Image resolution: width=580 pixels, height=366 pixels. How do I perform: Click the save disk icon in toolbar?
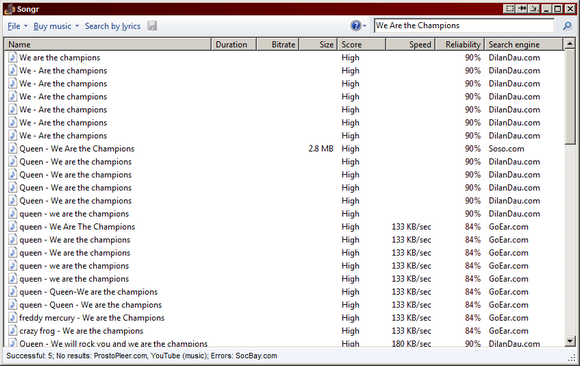(152, 26)
